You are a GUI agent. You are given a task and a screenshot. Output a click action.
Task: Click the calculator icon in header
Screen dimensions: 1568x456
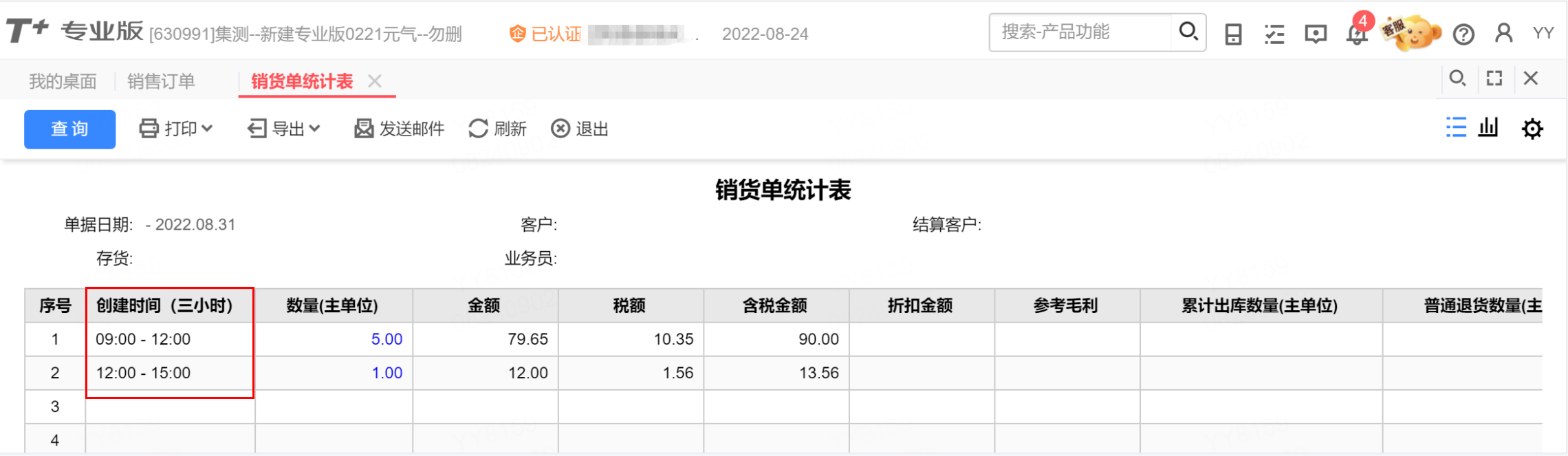click(1234, 34)
